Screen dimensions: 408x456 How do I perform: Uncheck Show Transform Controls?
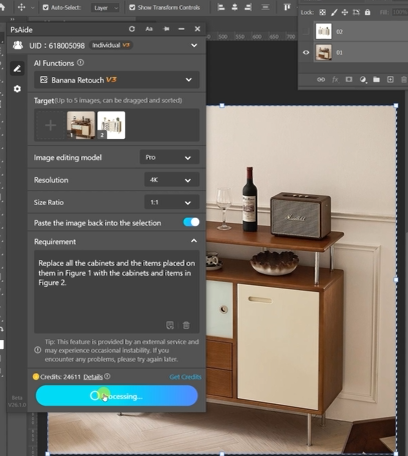click(132, 7)
